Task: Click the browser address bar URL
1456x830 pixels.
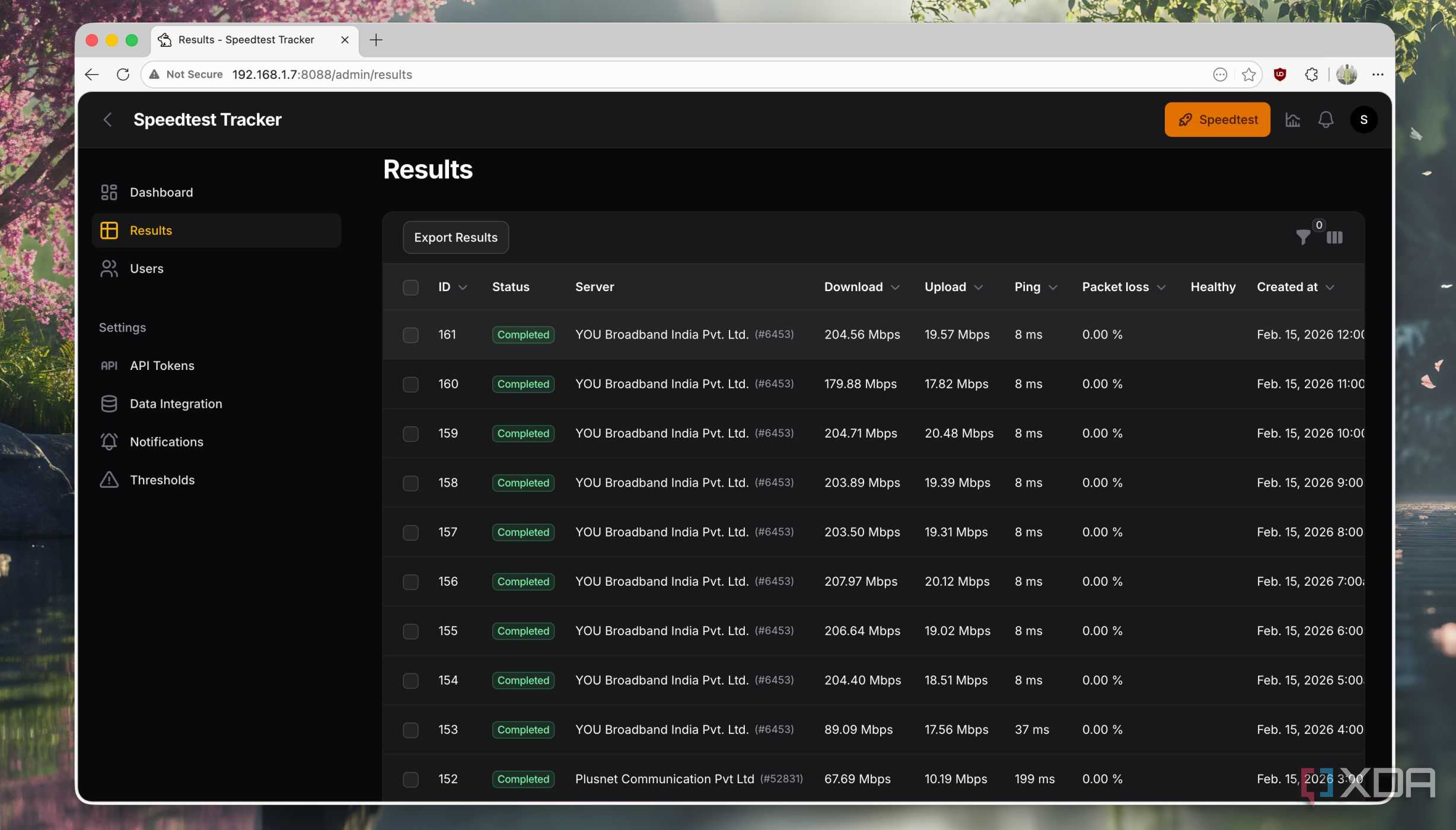Action: coord(322,75)
